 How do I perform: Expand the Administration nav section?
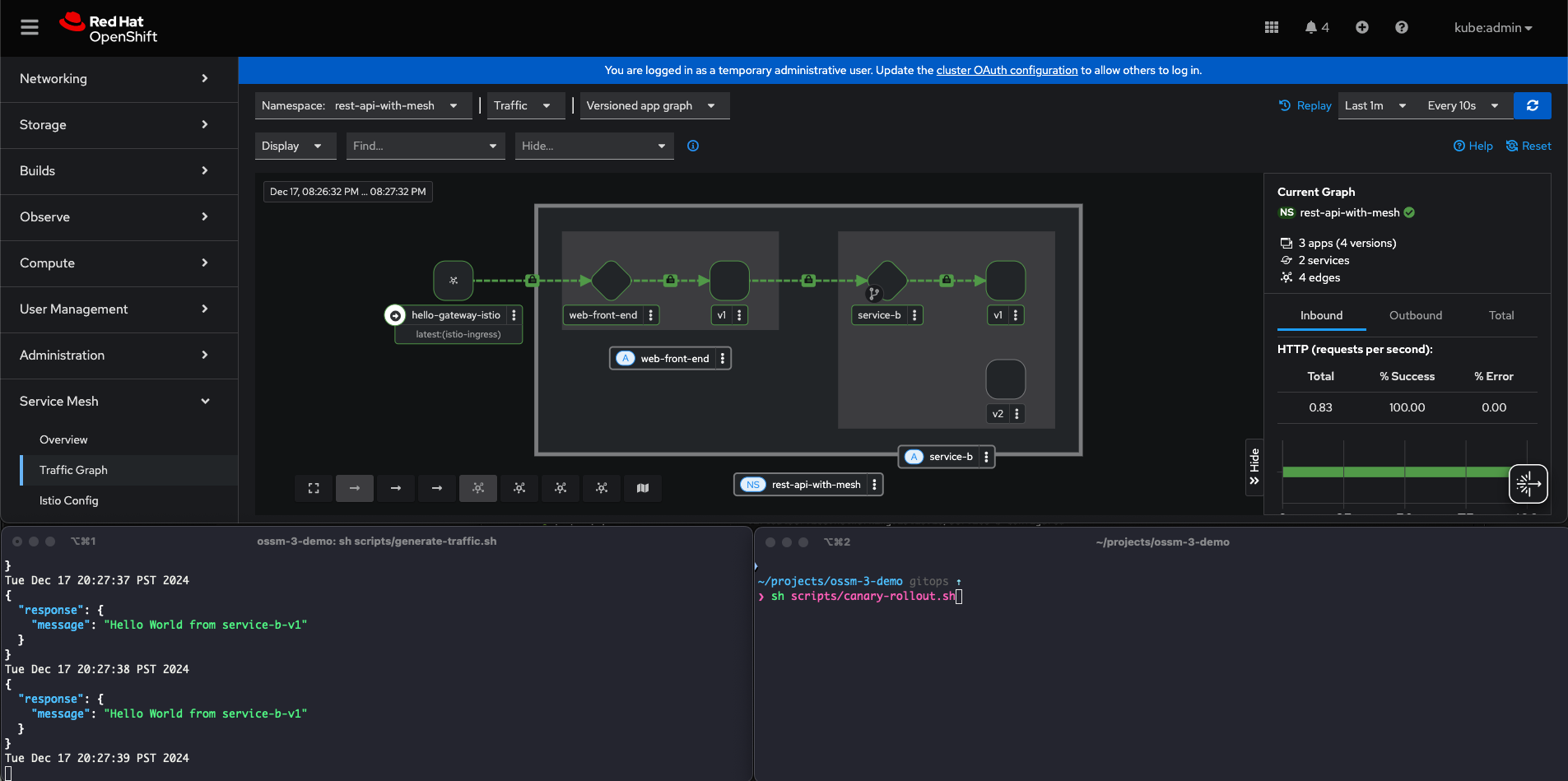click(x=119, y=356)
